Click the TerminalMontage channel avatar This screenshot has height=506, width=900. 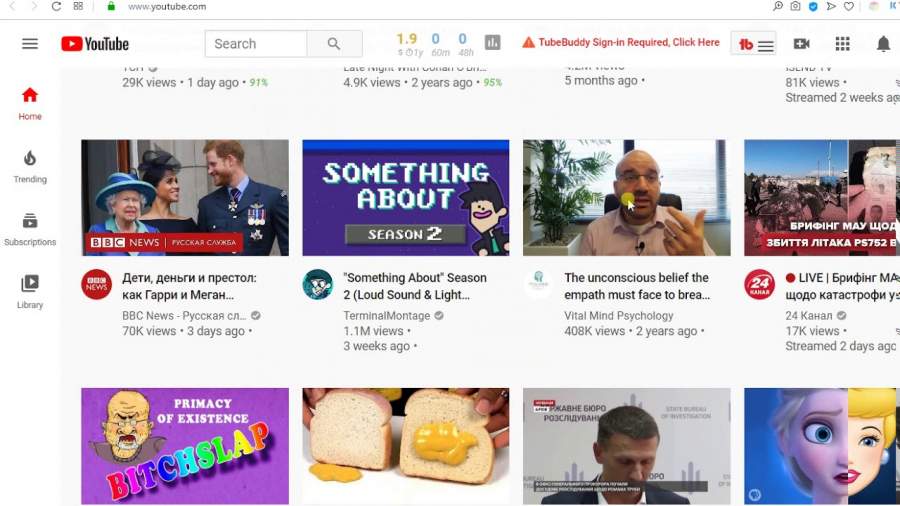tap(317, 284)
